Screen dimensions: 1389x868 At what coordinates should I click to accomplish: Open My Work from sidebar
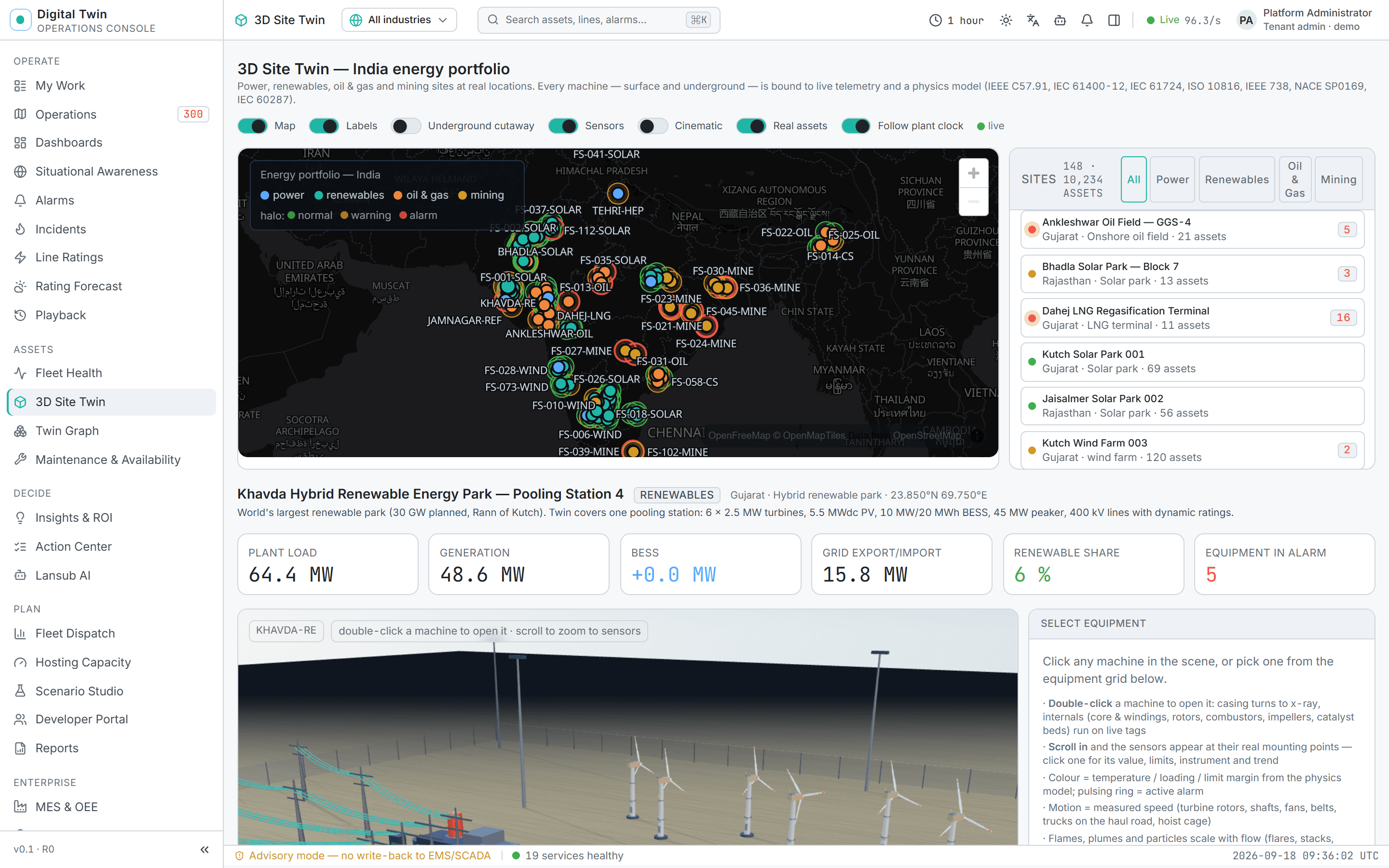click(111, 85)
